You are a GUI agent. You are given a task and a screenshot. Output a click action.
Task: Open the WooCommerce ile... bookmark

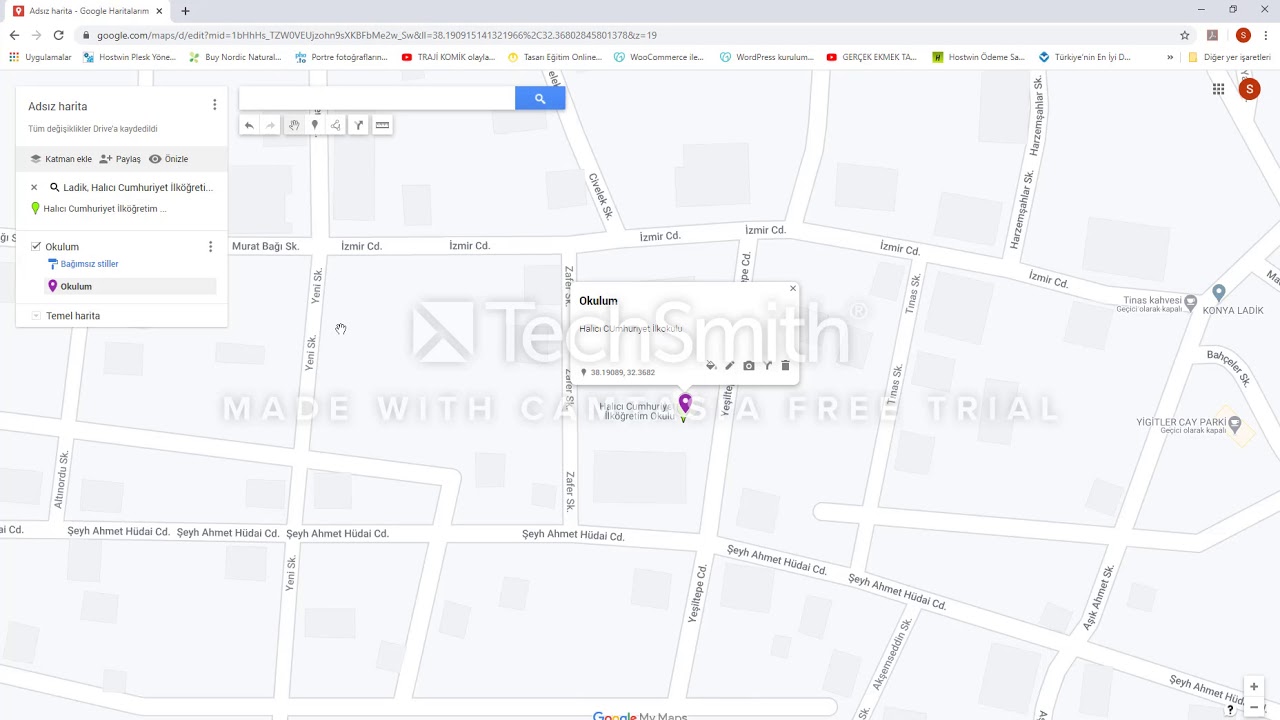click(x=660, y=57)
